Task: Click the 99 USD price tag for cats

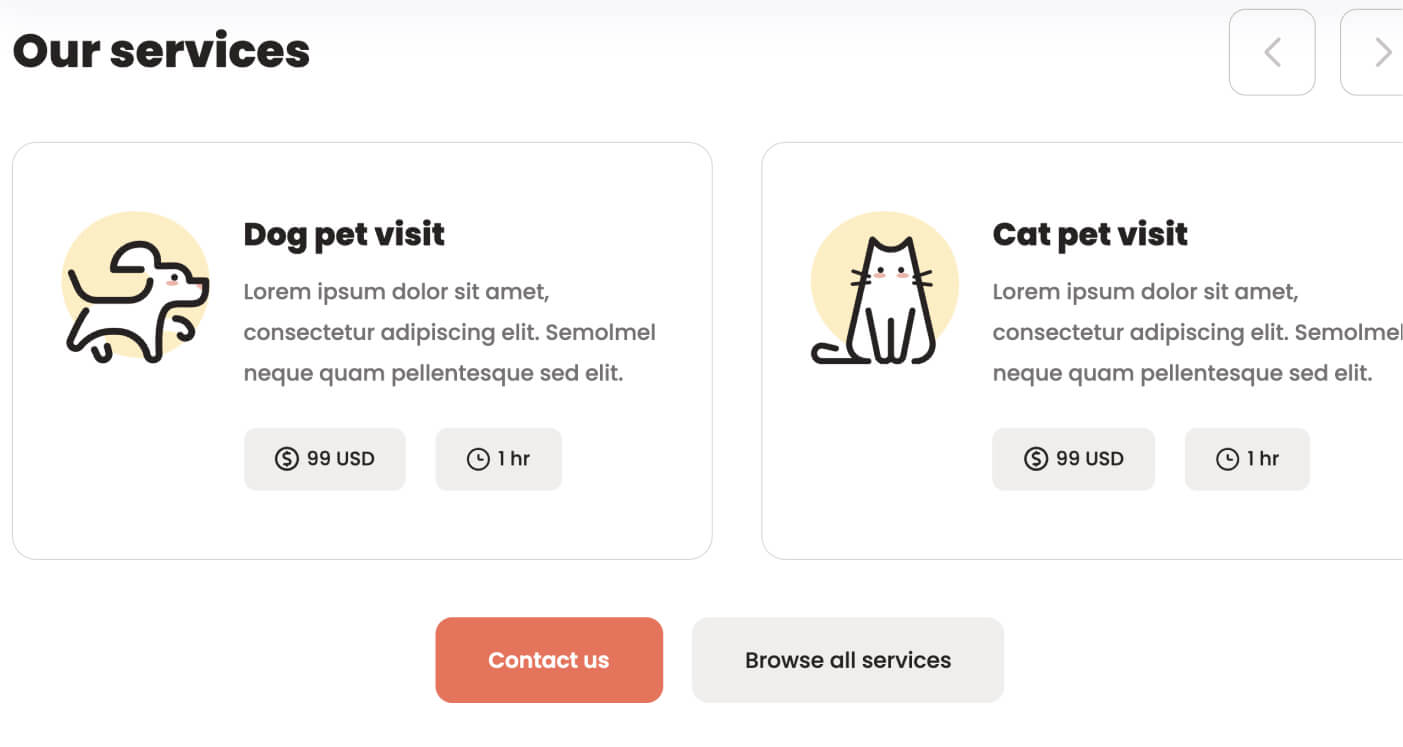Action: [1073, 459]
